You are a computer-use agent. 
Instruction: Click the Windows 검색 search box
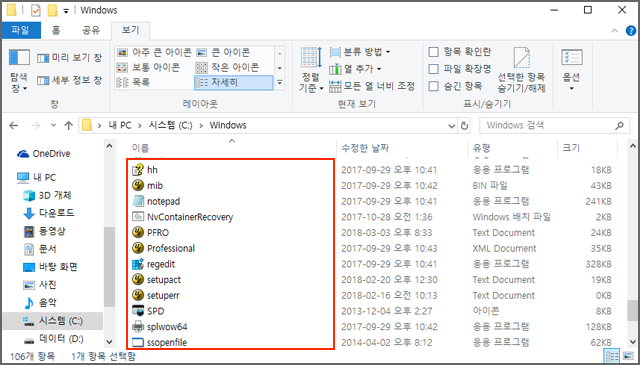pyautogui.click(x=554, y=126)
